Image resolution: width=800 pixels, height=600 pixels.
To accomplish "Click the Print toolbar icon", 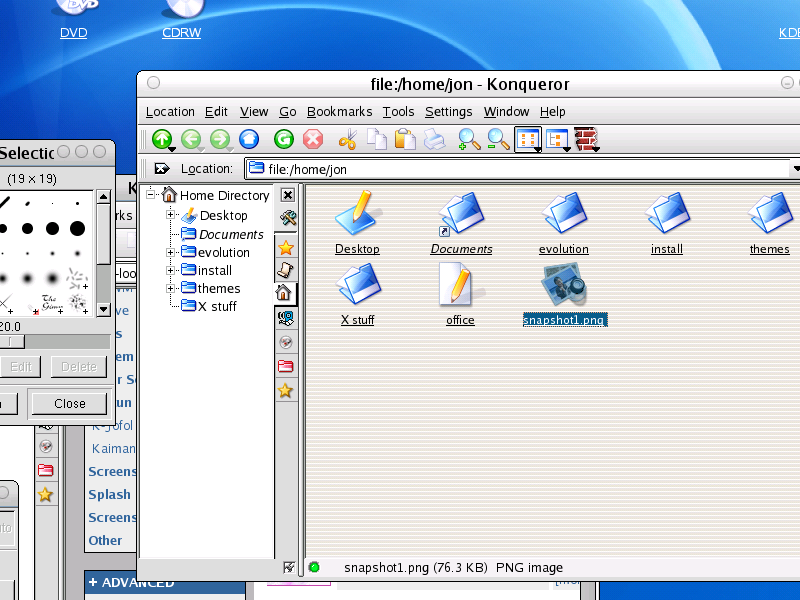I will tap(434, 139).
